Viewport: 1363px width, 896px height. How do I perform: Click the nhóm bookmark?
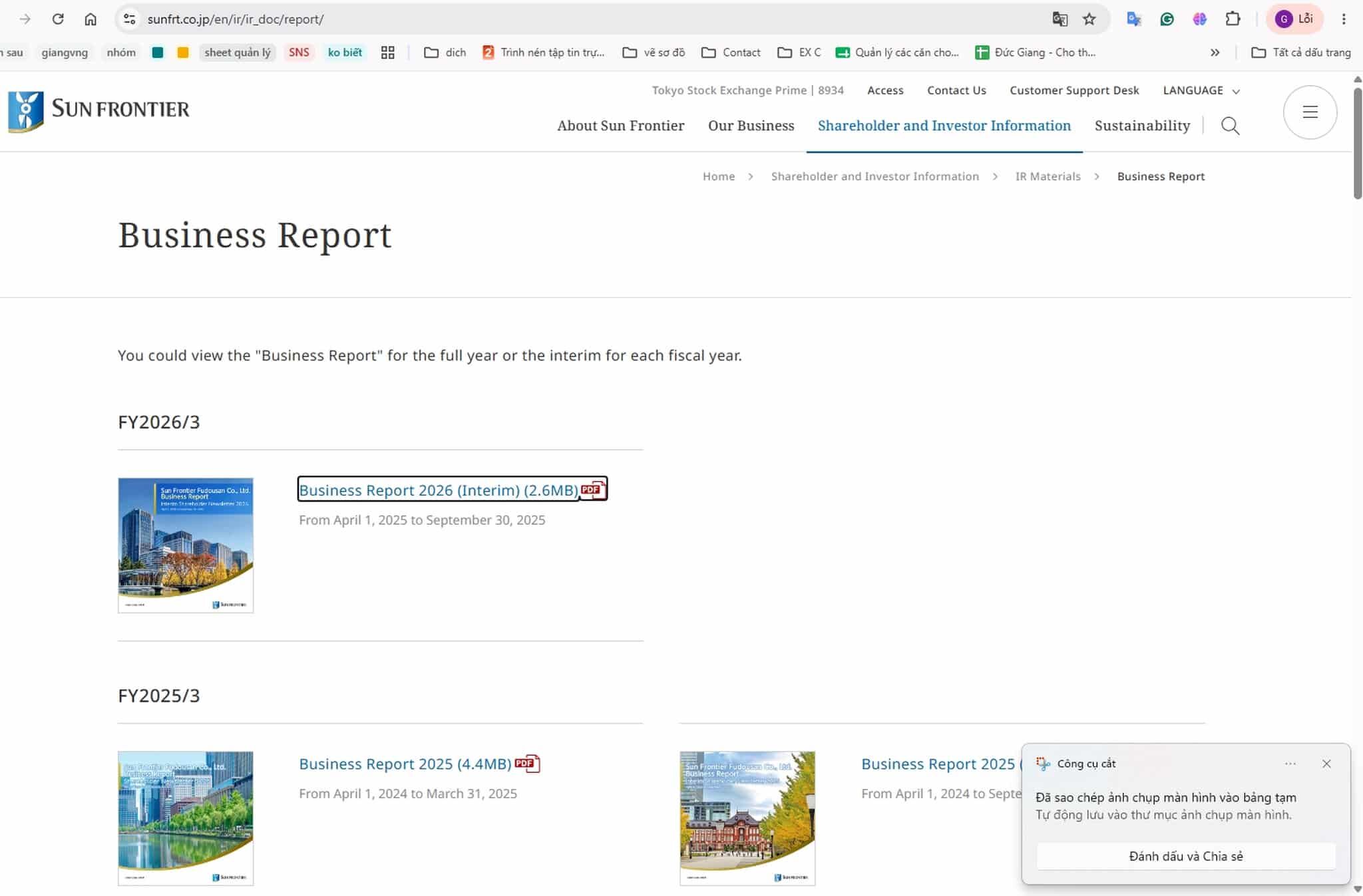(x=121, y=53)
